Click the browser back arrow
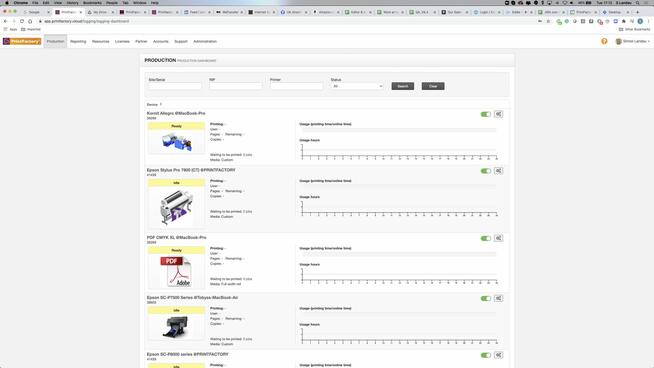Image resolution: width=654 pixels, height=368 pixels. pos(5,21)
